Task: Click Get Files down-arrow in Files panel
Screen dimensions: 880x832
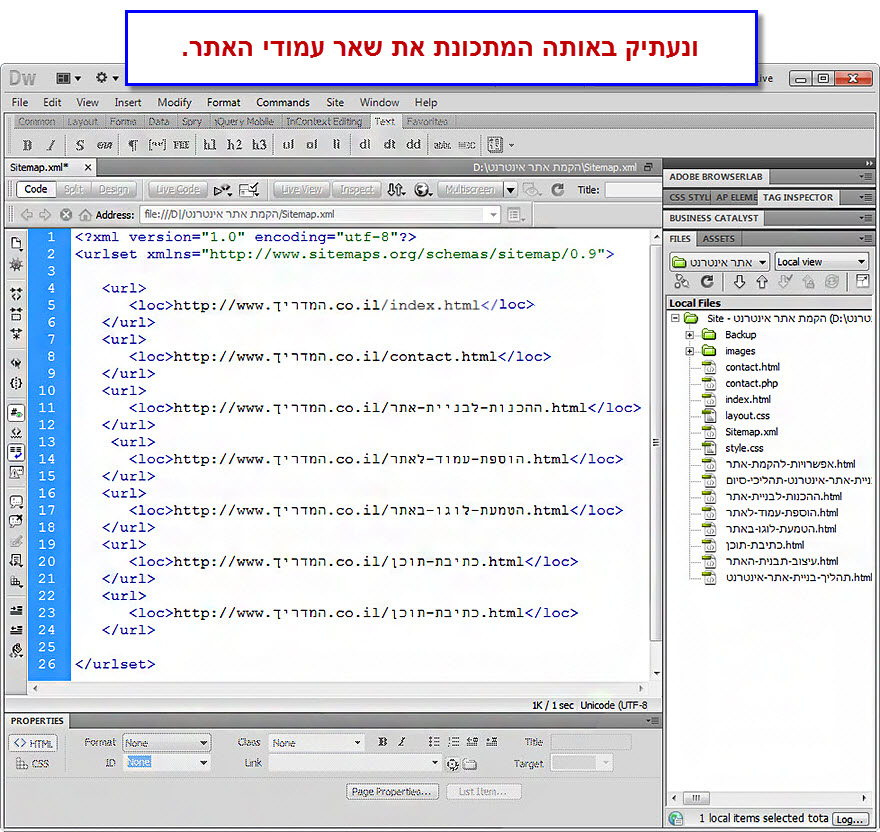Action: (x=739, y=281)
